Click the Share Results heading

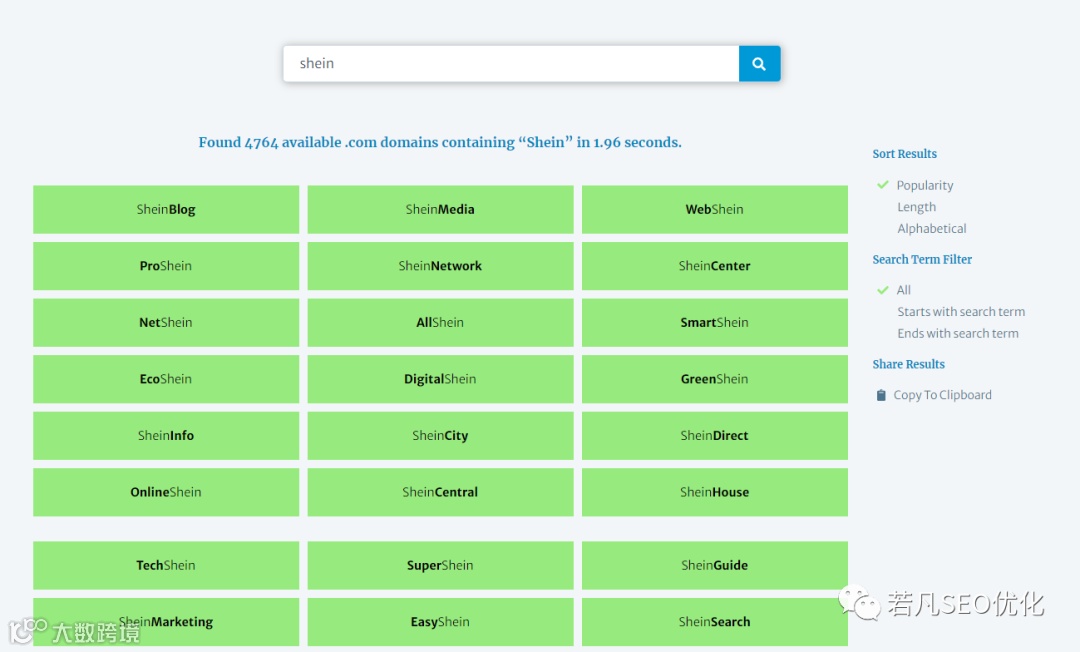(908, 364)
